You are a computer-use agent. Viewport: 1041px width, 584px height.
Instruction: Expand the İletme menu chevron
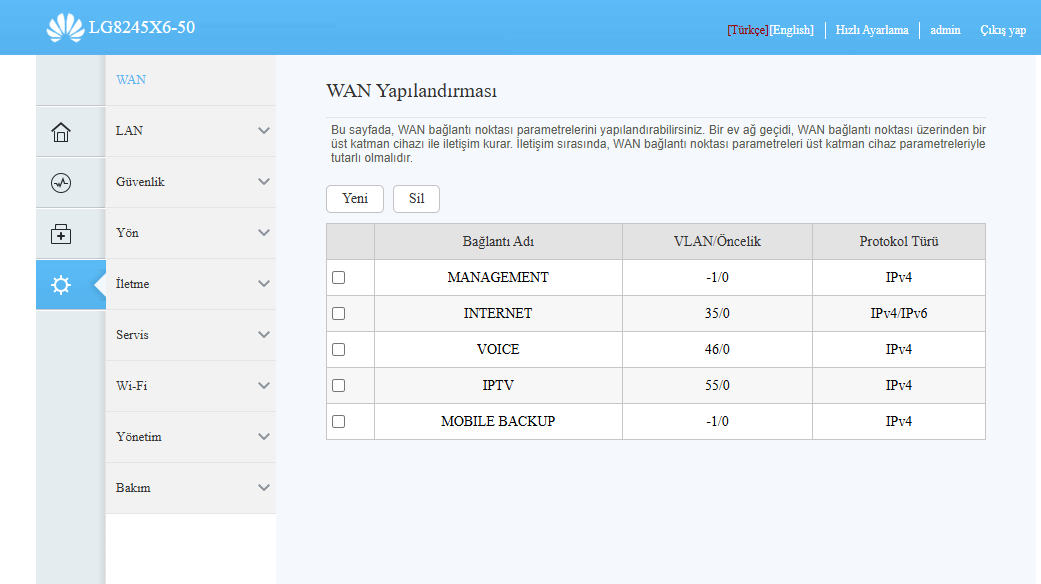point(264,284)
